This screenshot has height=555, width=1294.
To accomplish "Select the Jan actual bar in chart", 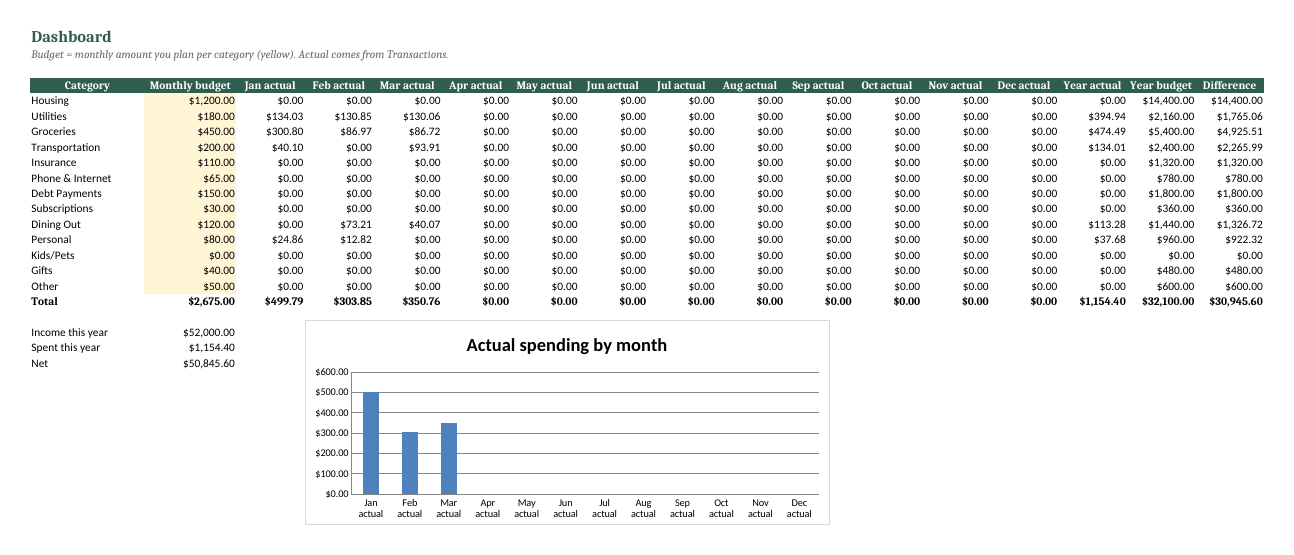I will click(x=371, y=443).
